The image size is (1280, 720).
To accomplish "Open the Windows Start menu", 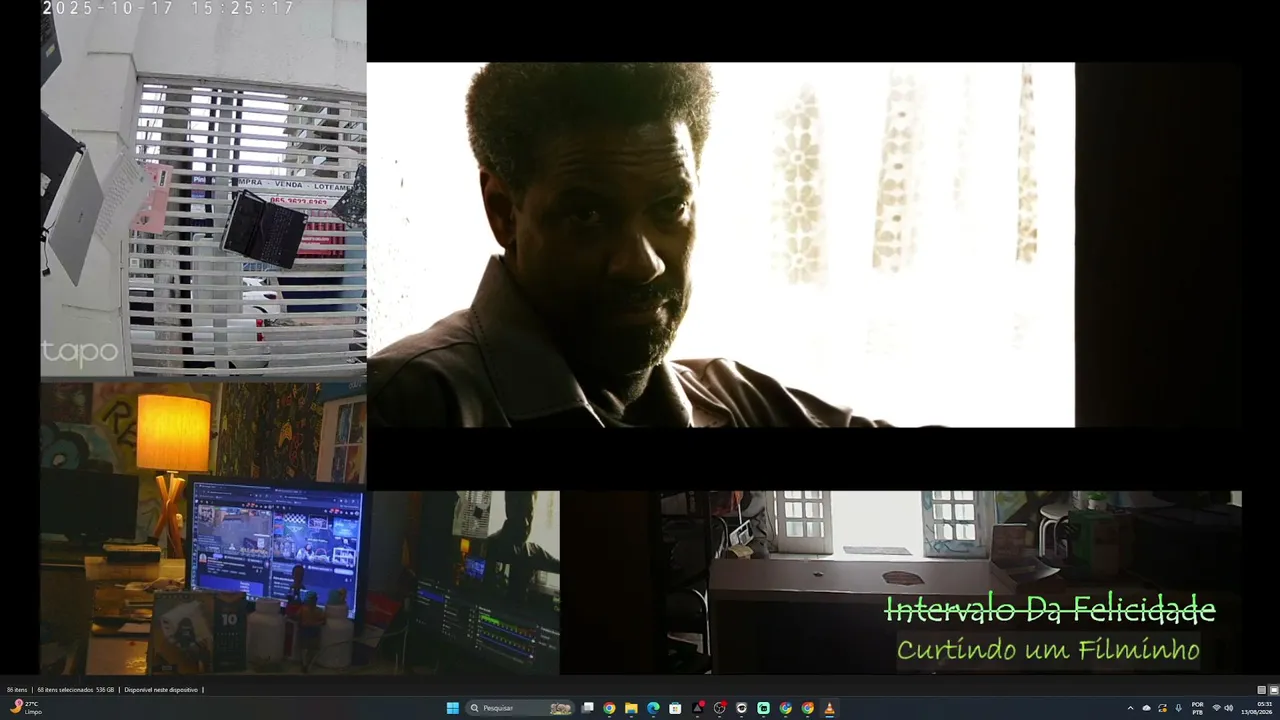I will coord(453,708).
